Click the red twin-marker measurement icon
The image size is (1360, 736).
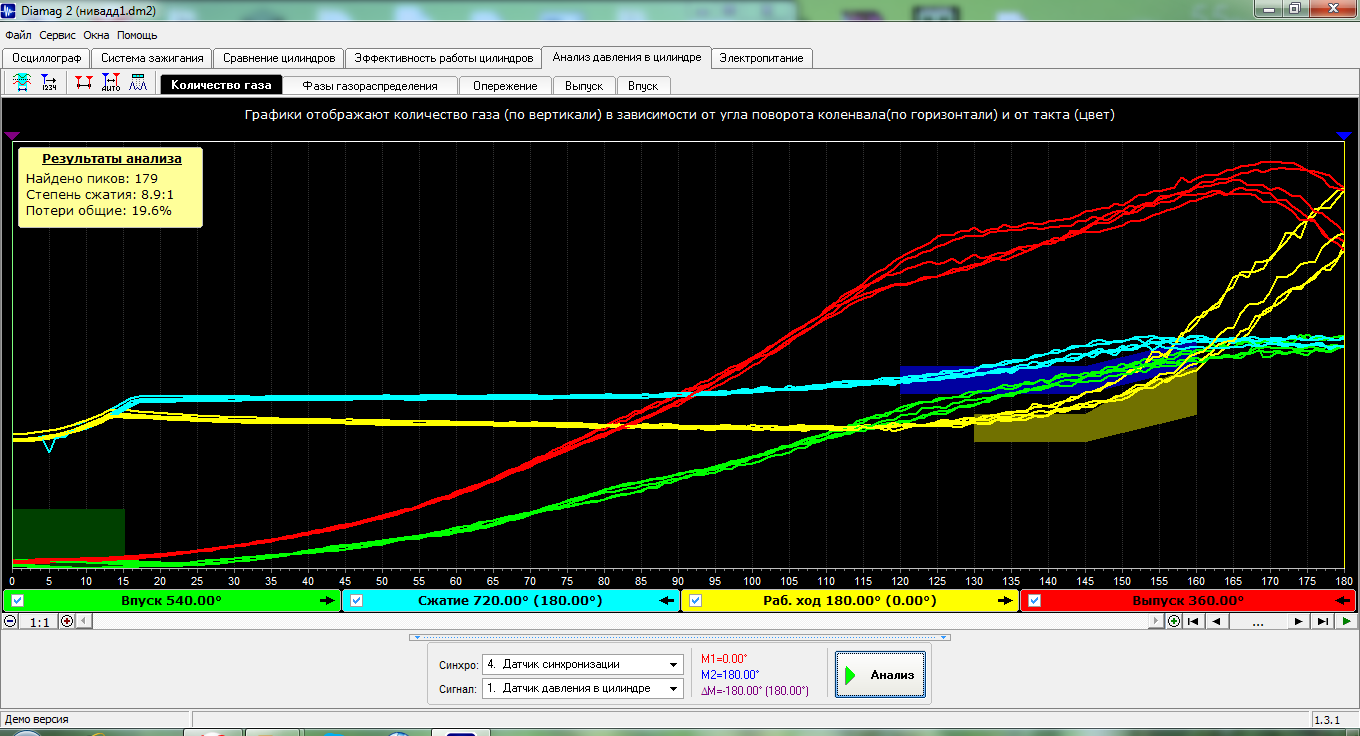pos(83,83)
